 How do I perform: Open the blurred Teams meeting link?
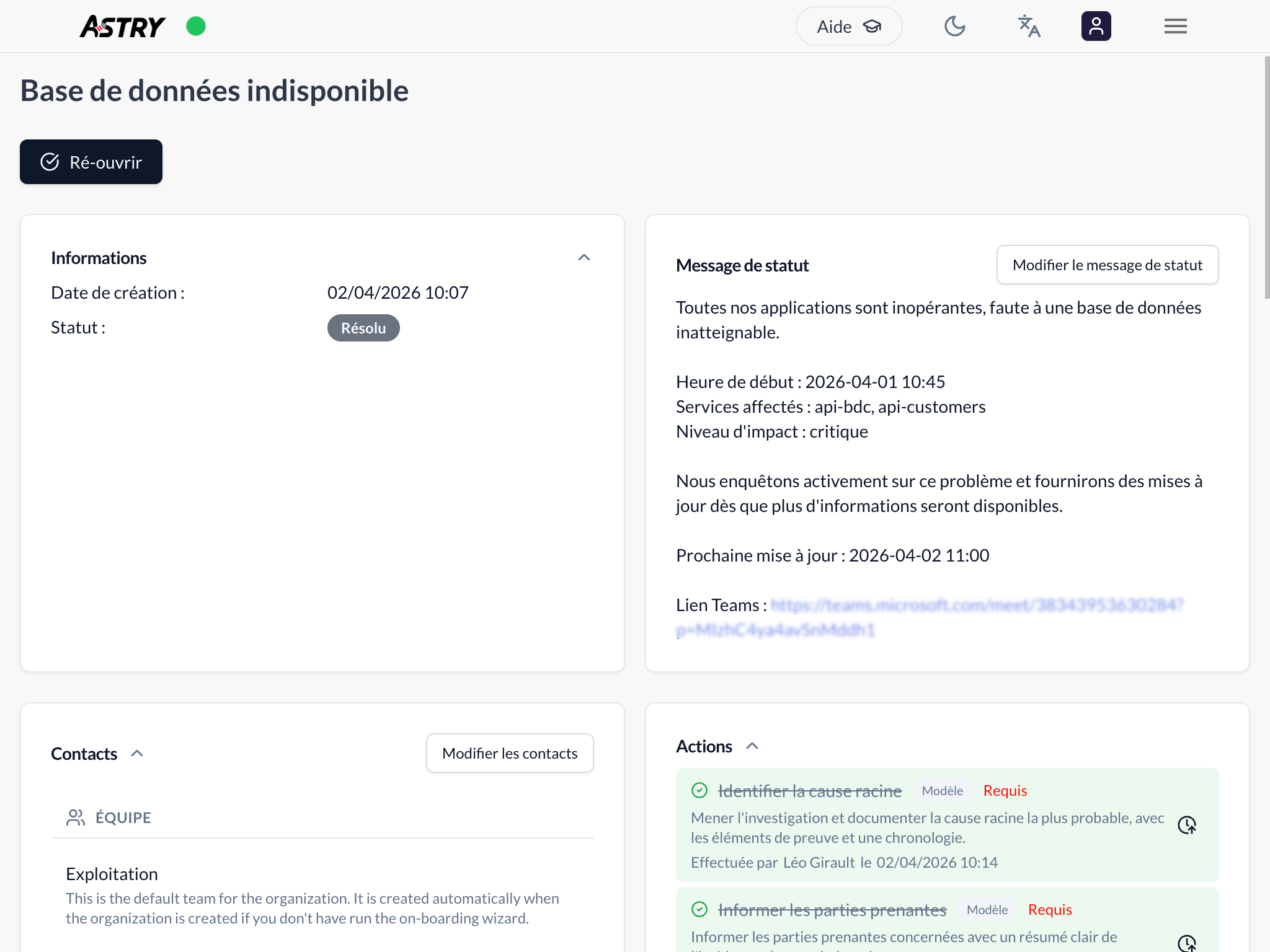977,606
